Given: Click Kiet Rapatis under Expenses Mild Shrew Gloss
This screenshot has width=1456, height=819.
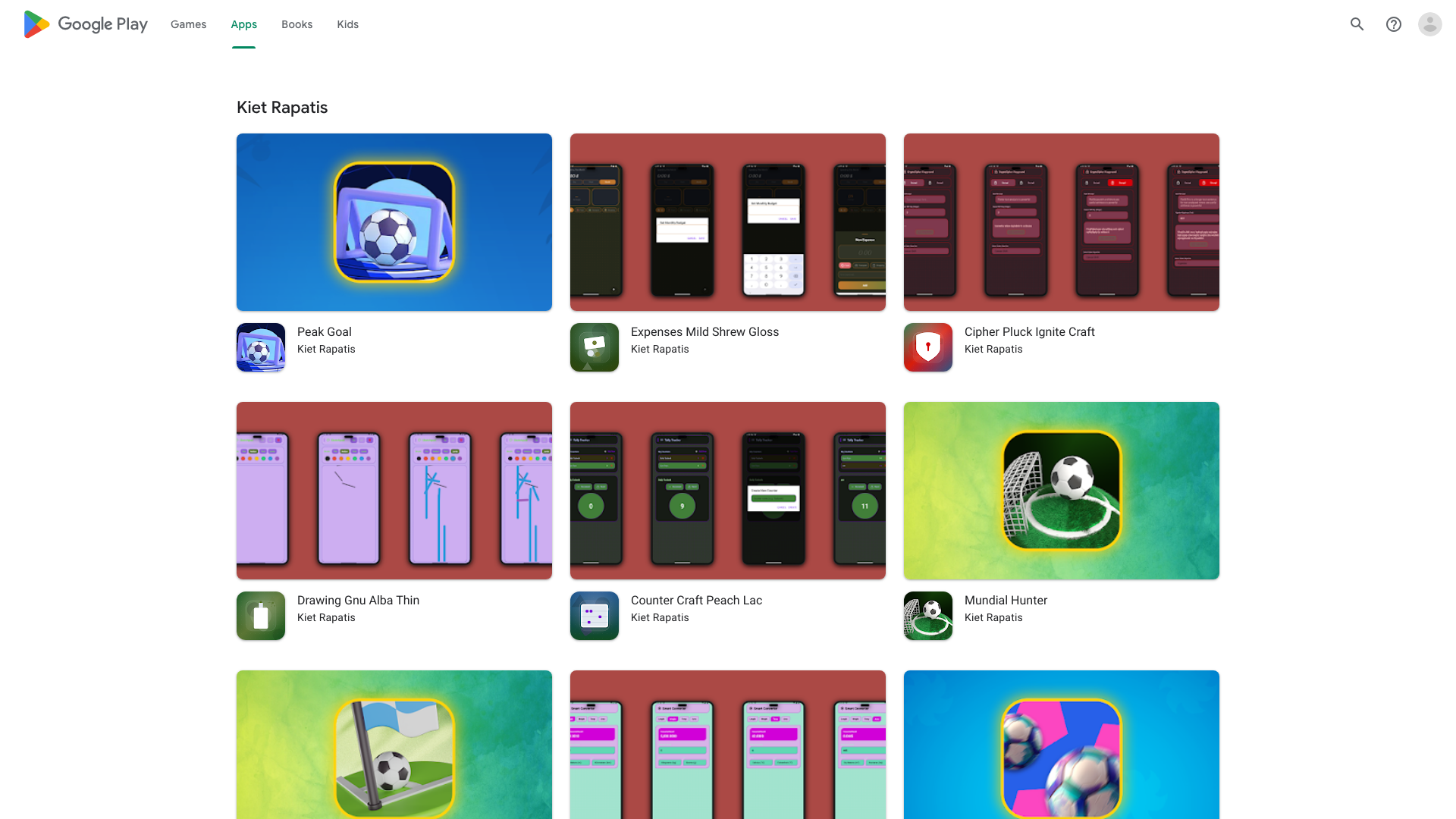Looking at the screenshot, I should pos(660,349).
